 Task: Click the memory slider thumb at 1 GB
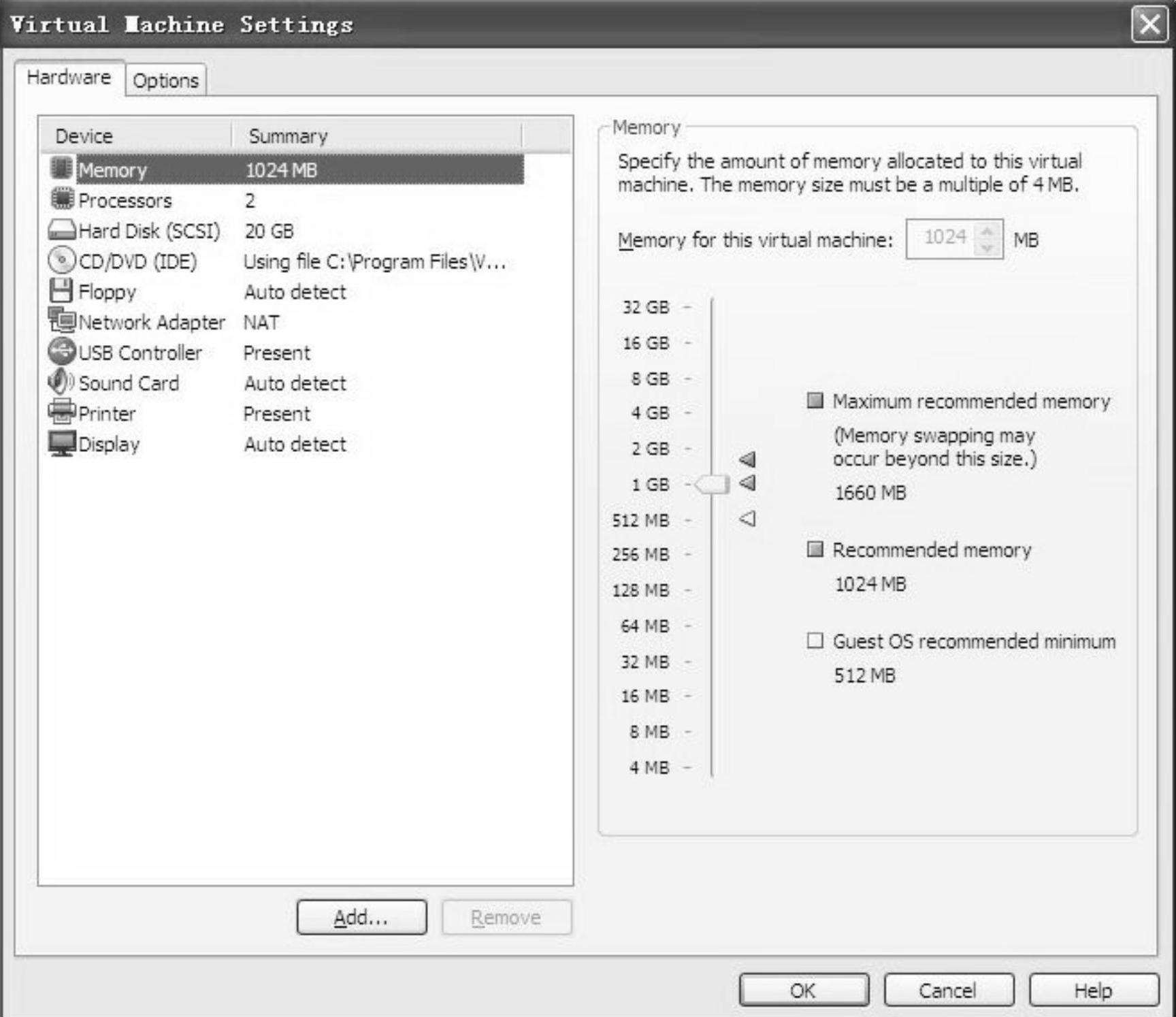click(x=712, y=485)
